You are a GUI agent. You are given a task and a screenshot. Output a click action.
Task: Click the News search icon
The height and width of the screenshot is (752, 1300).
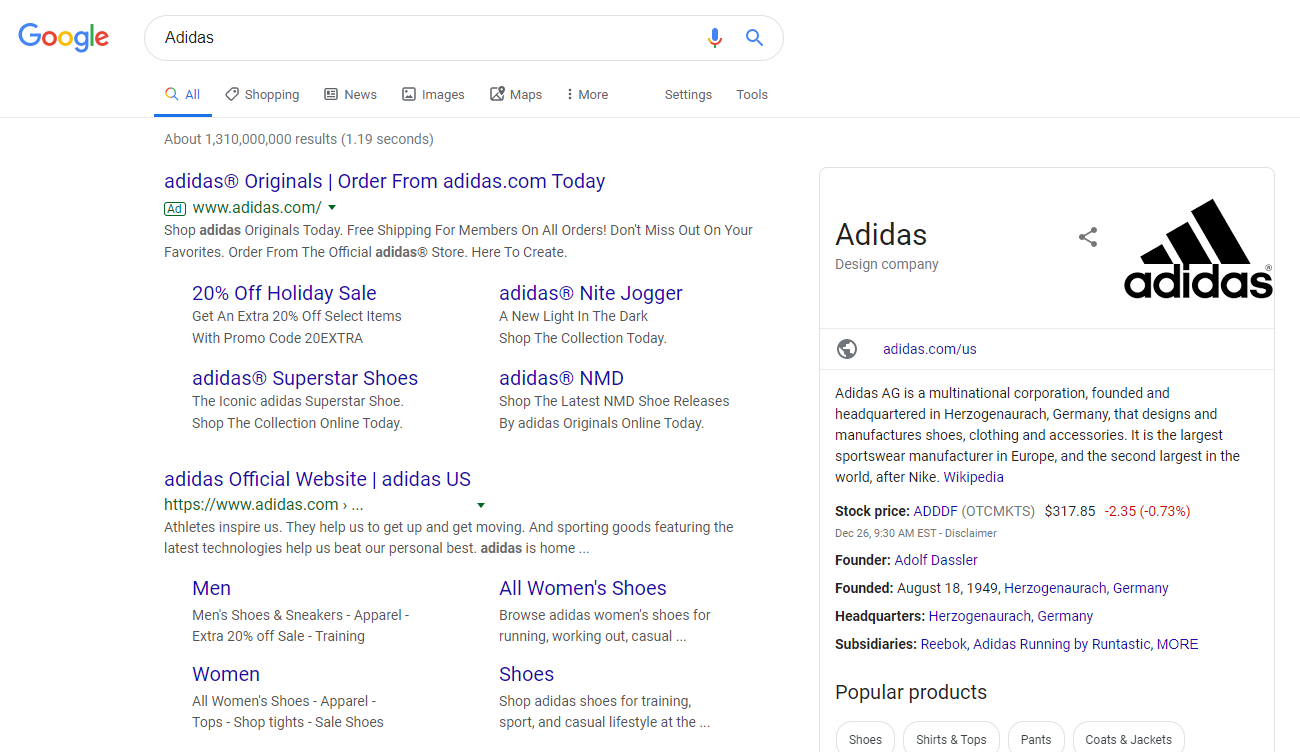(x=330, y=93)
